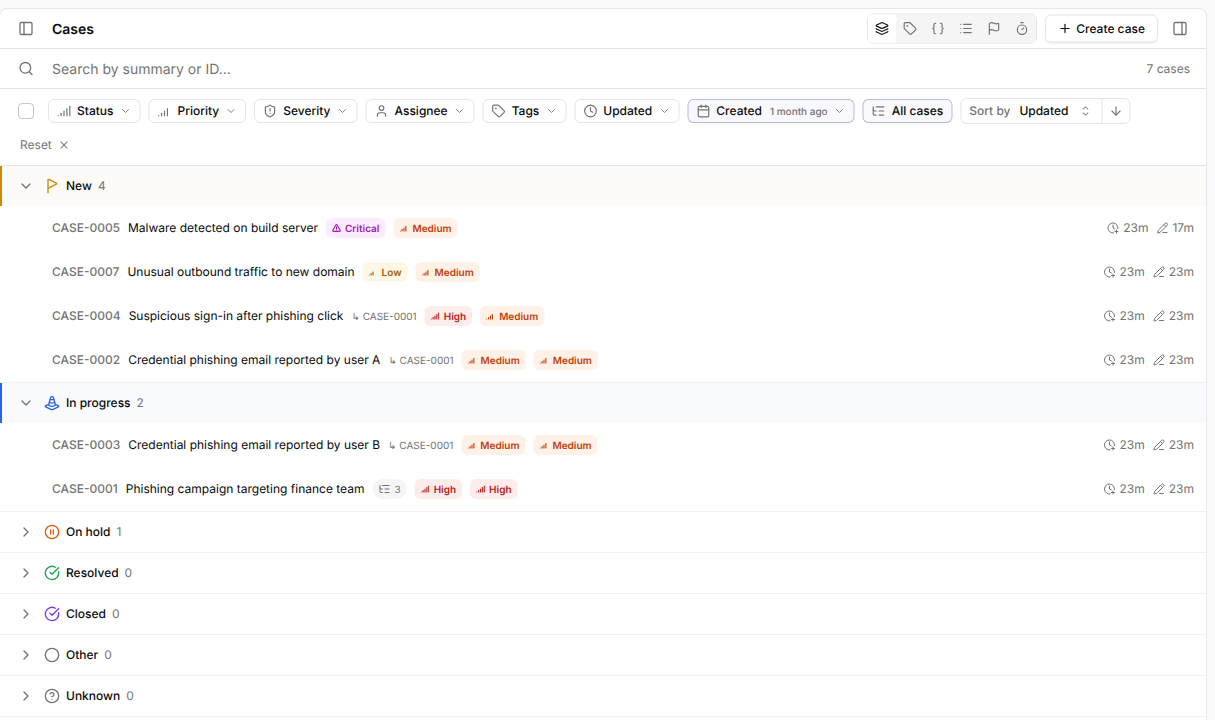
Task: Tick the select-all checkbox beside Status
Action: click(26, 111)
